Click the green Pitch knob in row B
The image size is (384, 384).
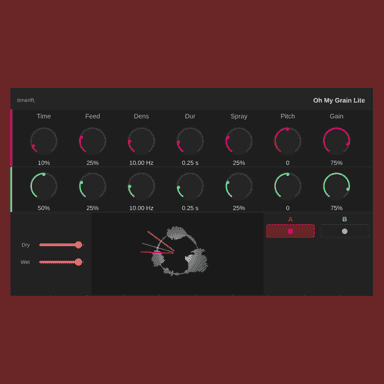click(x=287, y=186)
